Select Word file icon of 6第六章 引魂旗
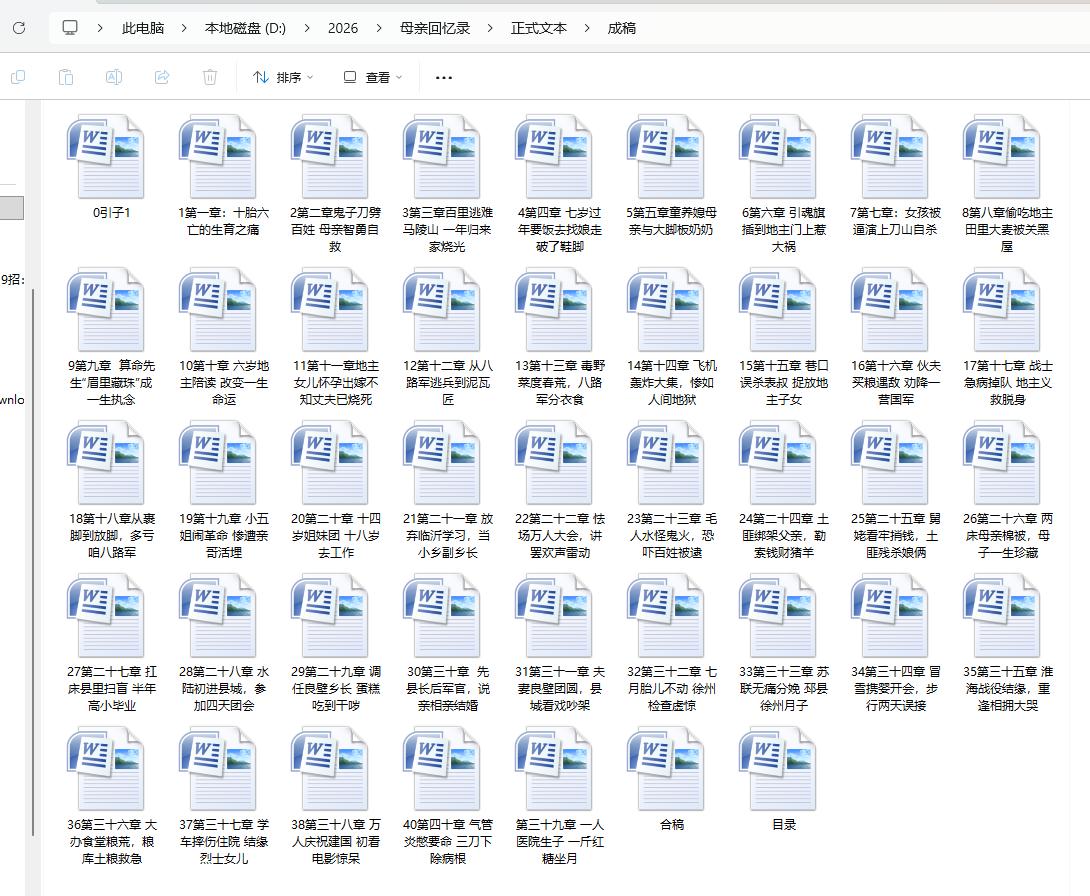1090x896 pixels. click(776, 157)
